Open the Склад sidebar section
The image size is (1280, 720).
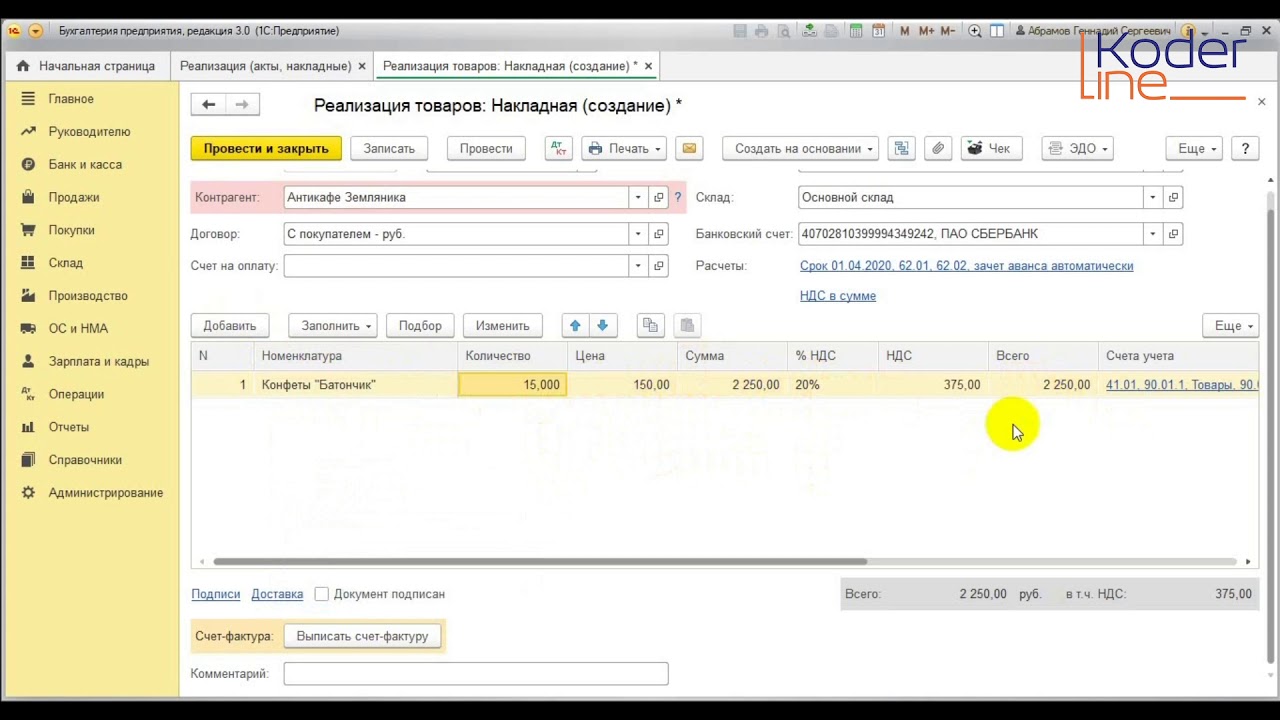click(66, 263)
